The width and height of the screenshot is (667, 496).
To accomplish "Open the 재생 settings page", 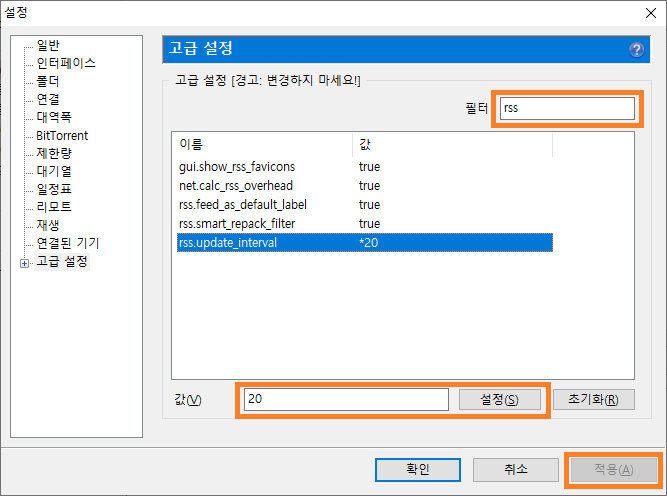I will 48,225.
